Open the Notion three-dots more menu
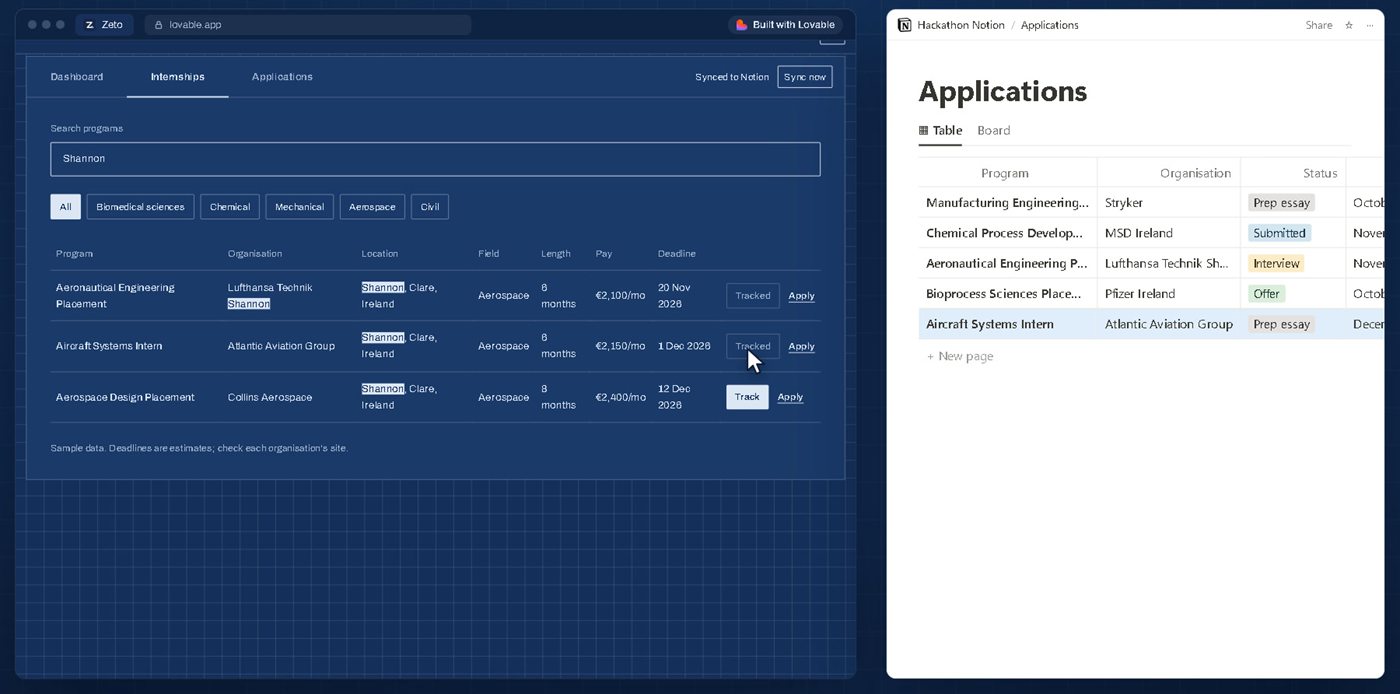 1372,25
